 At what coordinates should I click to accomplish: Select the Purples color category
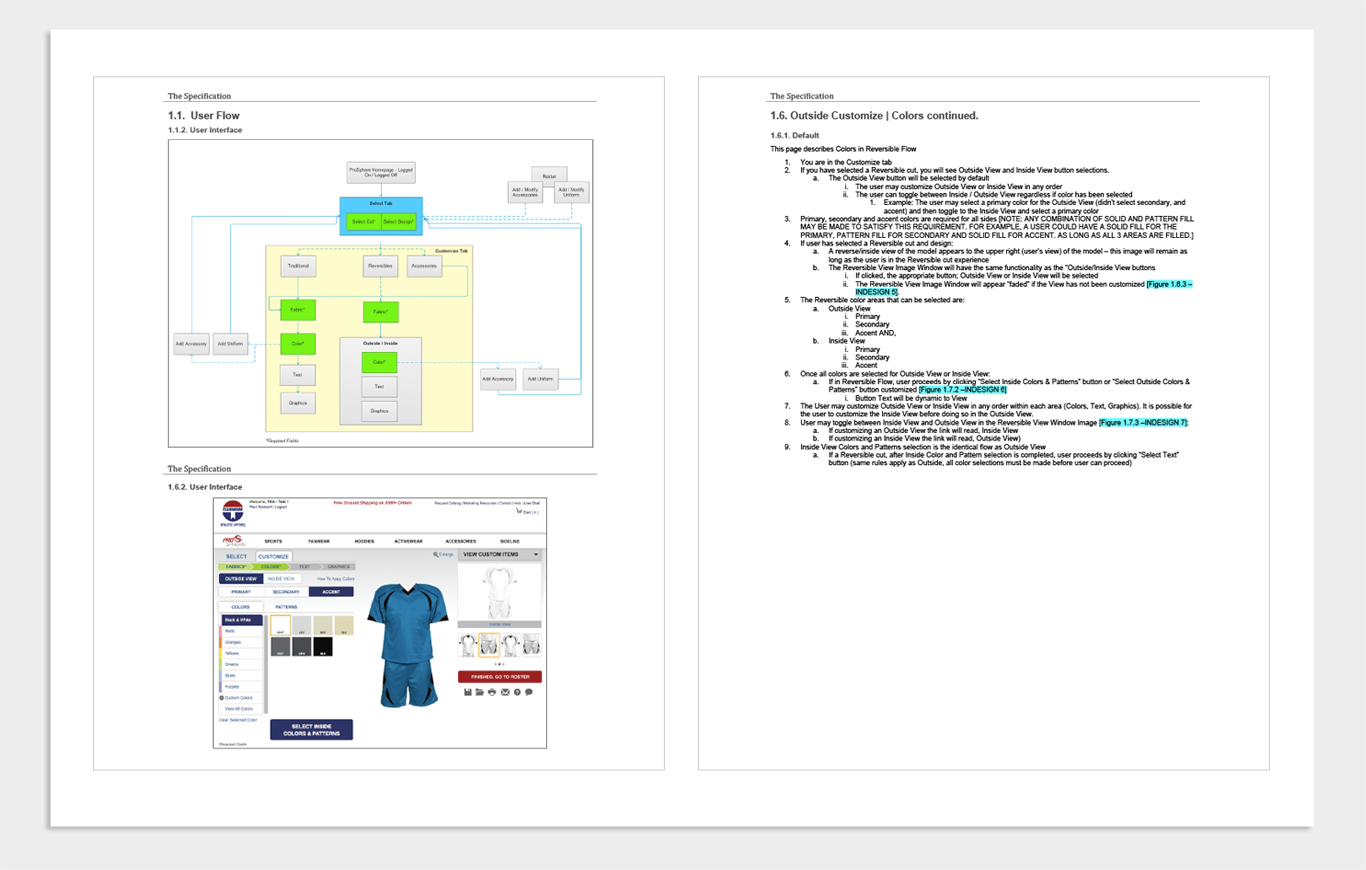(241, 686)
